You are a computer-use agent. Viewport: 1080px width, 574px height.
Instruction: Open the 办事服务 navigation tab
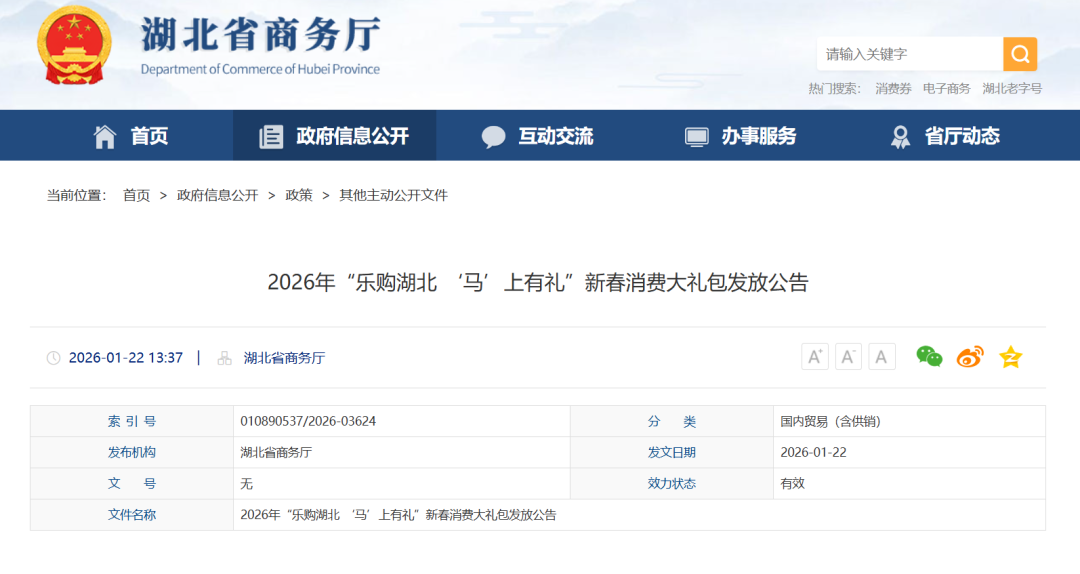(740, 136)
